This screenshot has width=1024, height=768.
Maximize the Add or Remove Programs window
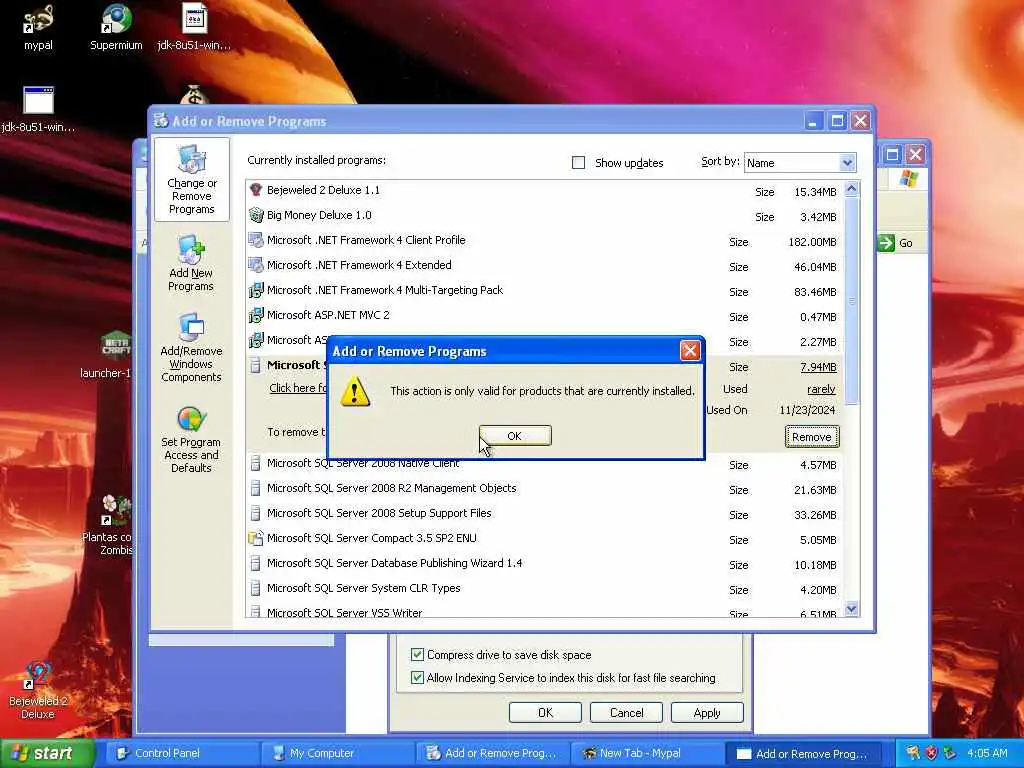pos(837,121)
